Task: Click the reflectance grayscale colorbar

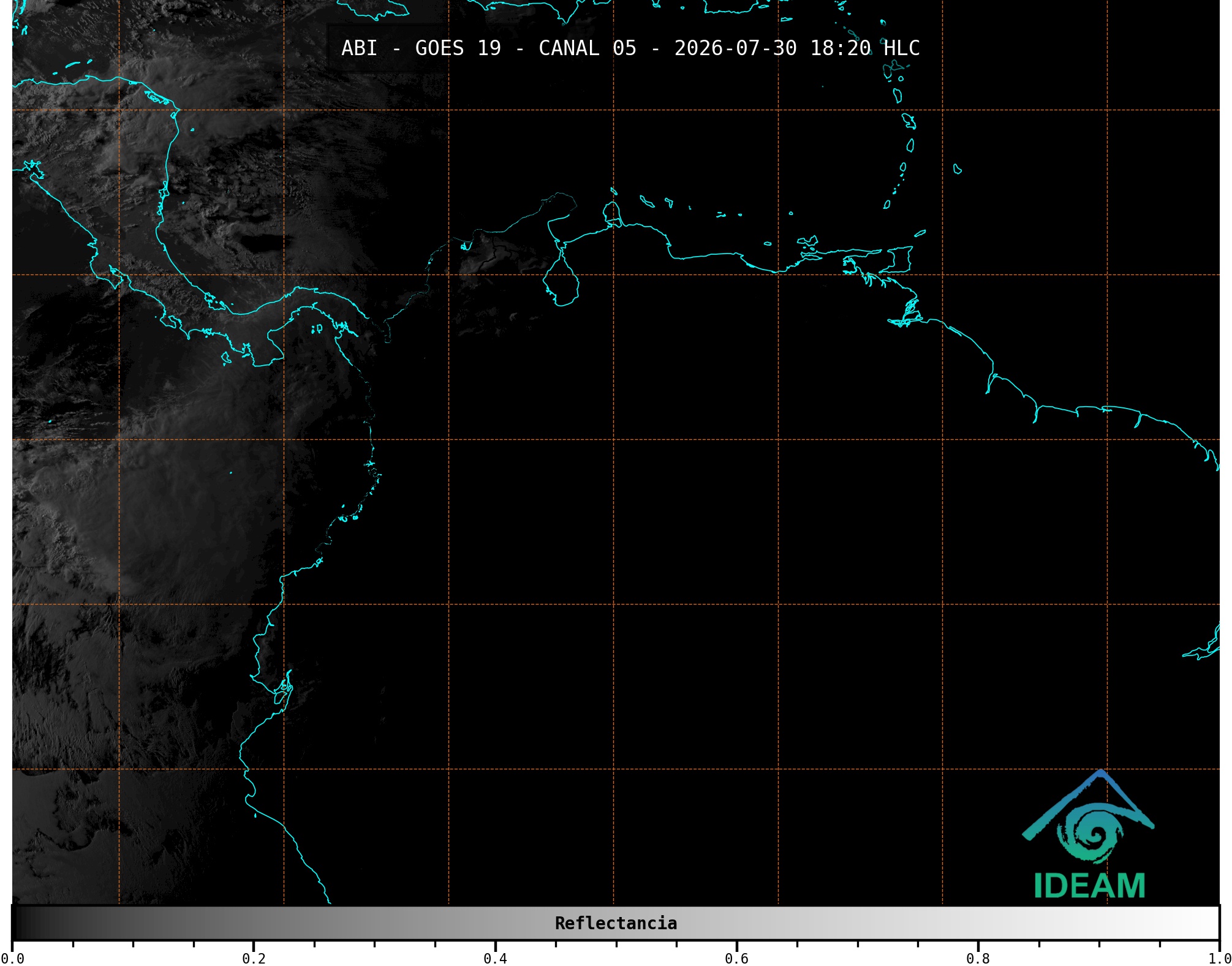Action: [616, 923]
